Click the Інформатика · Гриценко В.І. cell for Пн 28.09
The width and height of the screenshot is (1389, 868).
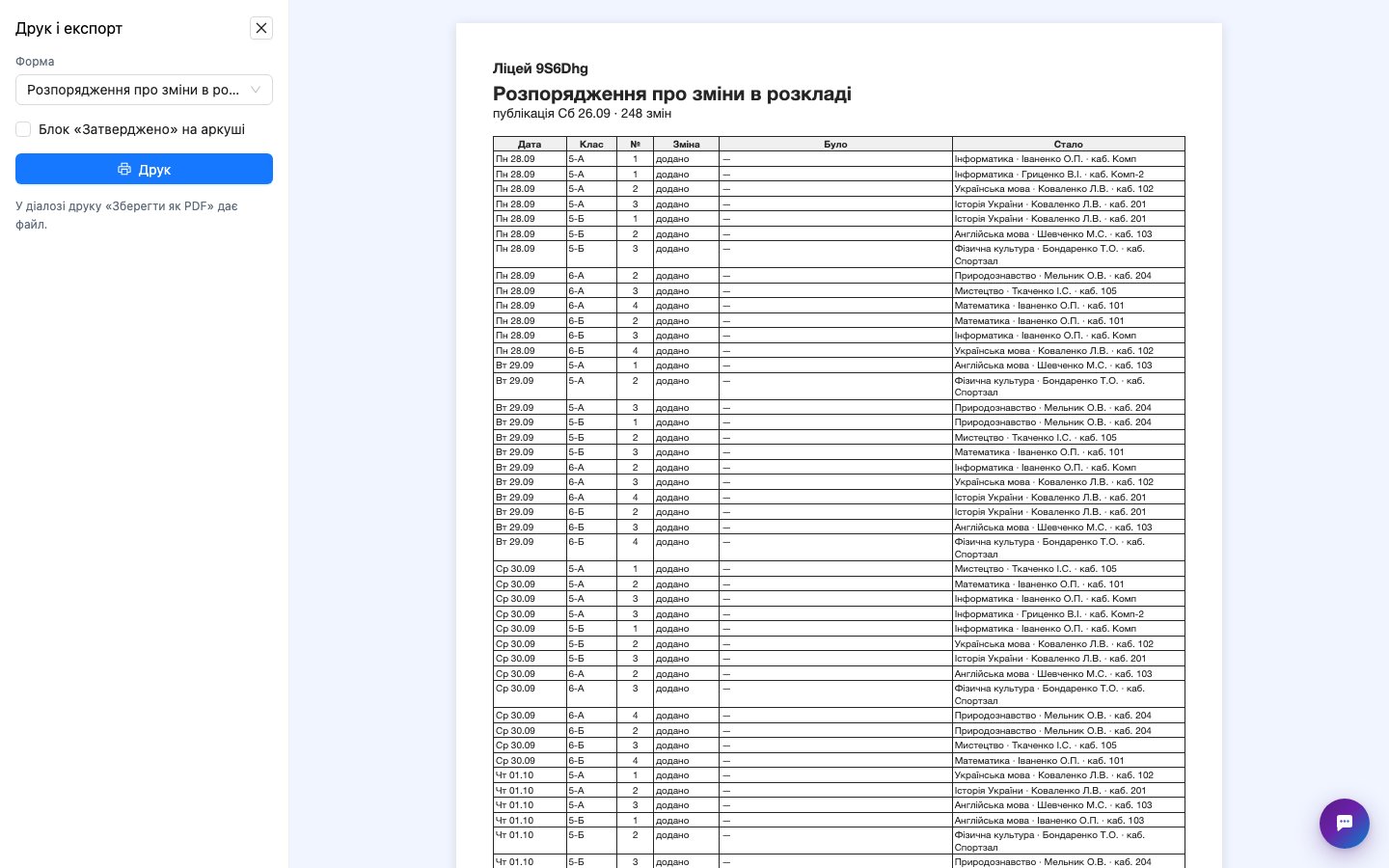(x=1068, y=175)
